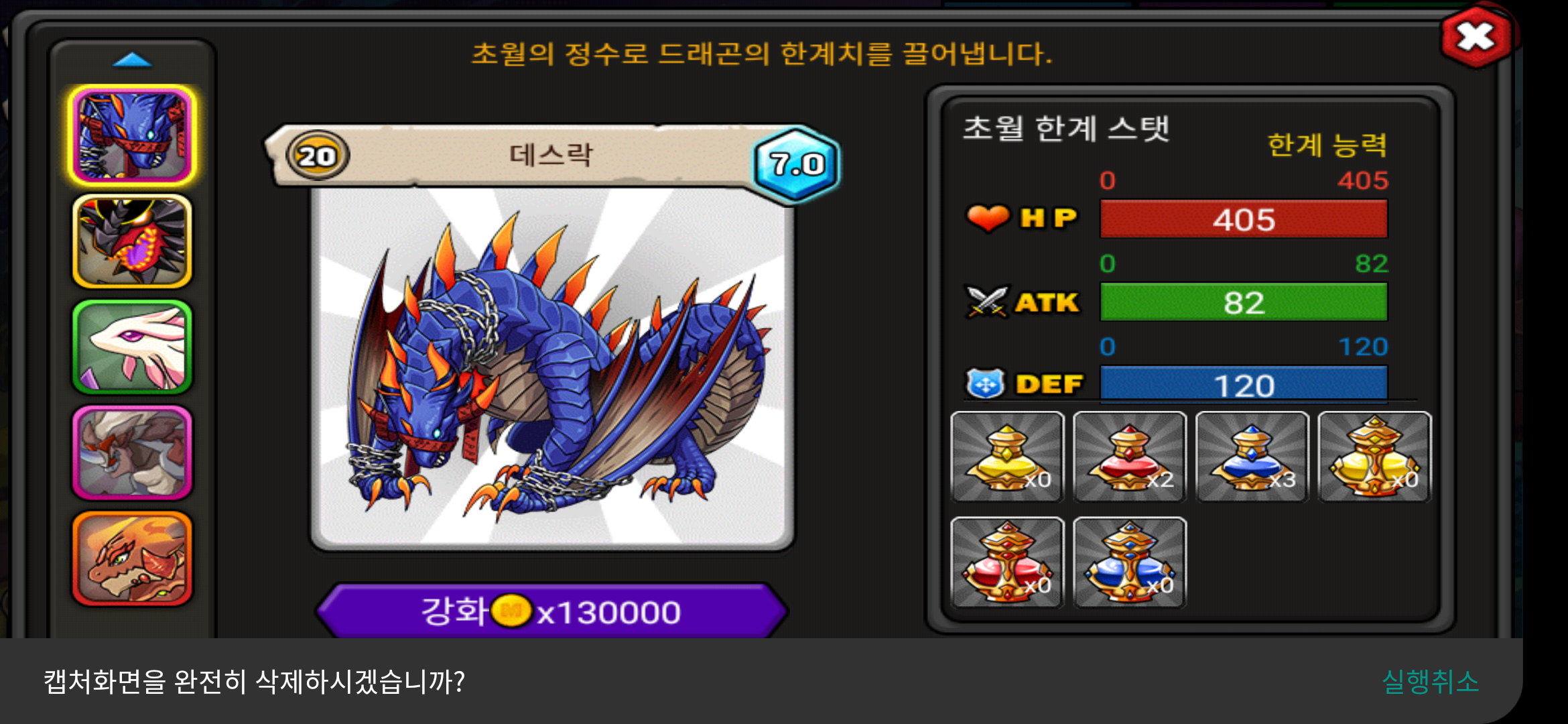Select the large golden potion in top row
The width and height of the screenshot is (1568, 724).
click(1374, 457)
